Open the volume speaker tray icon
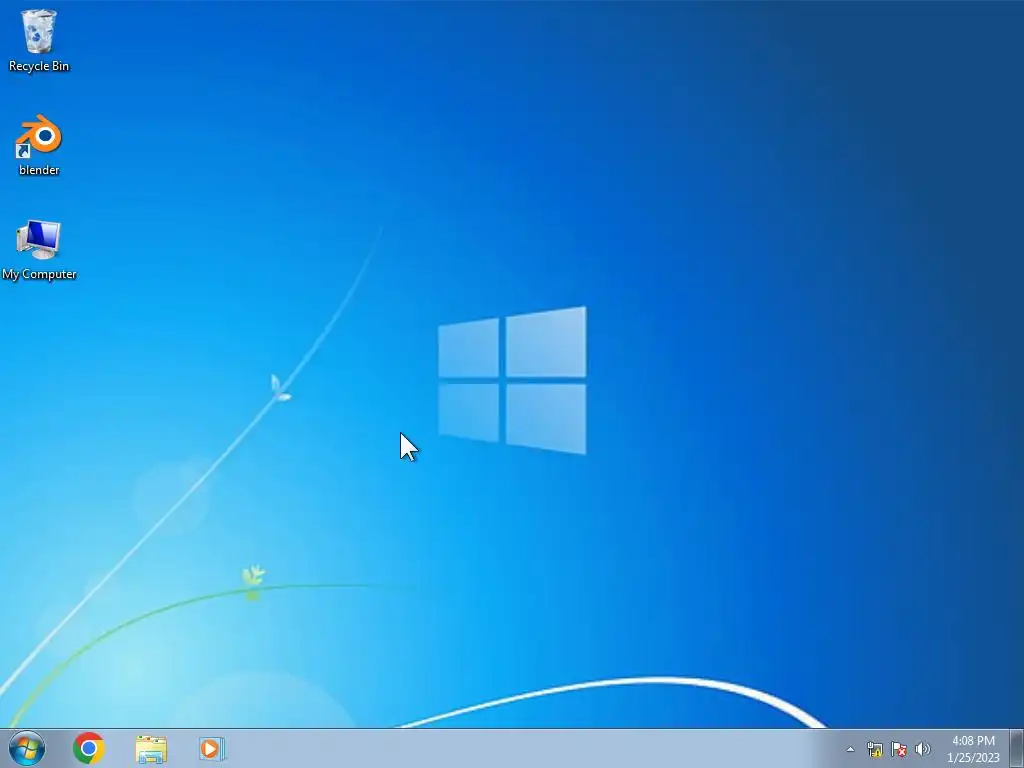The height and width of the screenshot is (768, 1024). click(x=923, y=749)
